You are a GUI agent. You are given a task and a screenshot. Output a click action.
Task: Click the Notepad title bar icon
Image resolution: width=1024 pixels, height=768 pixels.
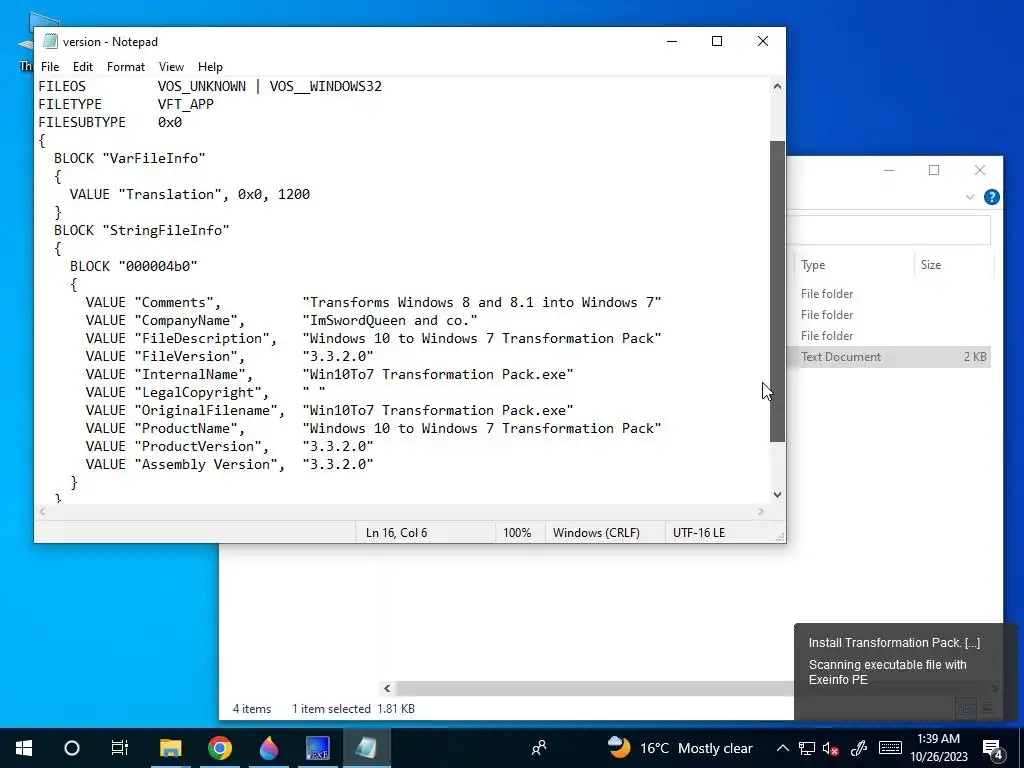[50, 41]
